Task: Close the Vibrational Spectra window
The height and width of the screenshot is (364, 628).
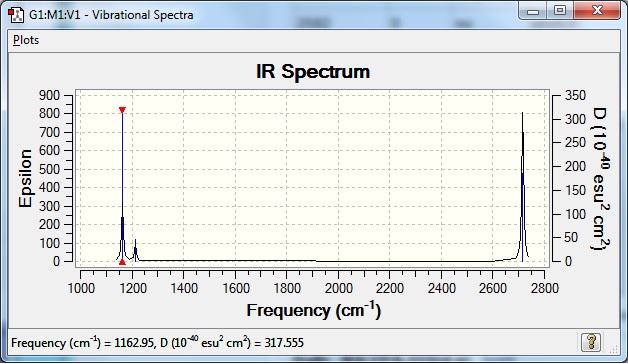Action: (597, 11)
